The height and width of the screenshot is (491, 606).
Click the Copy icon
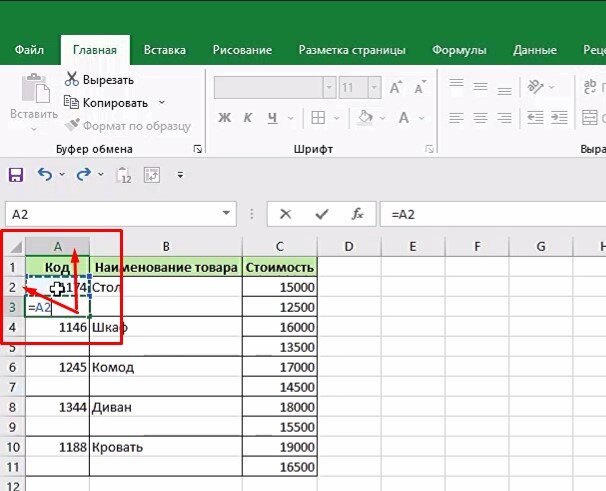coord(71,102)
